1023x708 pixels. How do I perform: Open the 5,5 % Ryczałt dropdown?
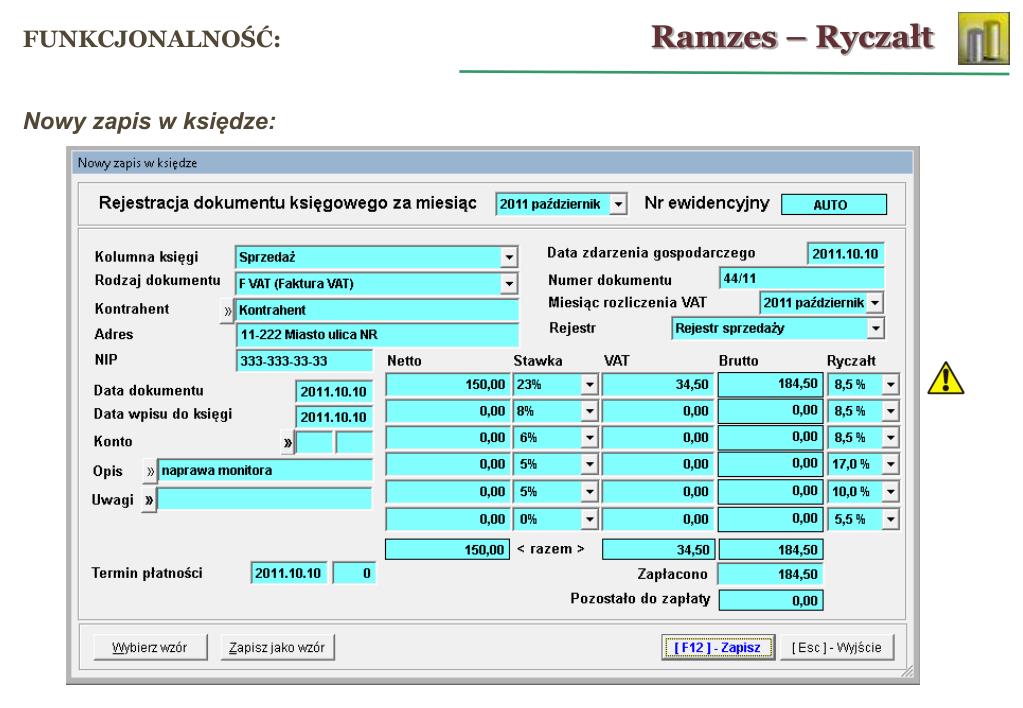click(x=891, y=520)
